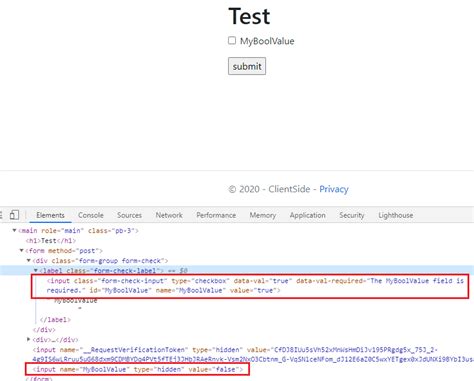Screen dimensions: 474x381
Task: Click the MyBoolValue label text
Action: (x=267, y=41)
